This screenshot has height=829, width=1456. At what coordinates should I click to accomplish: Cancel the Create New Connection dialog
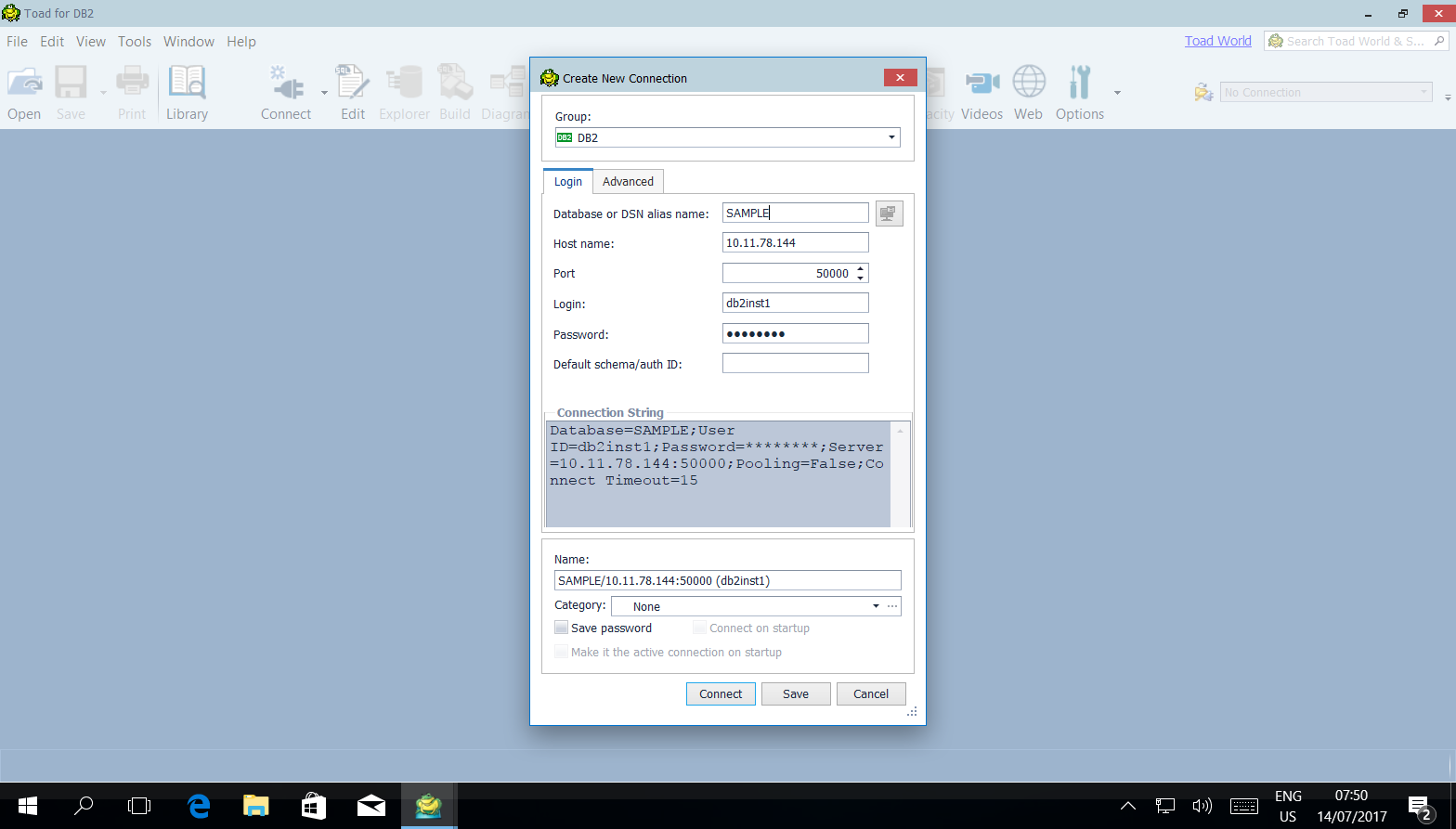871,693
